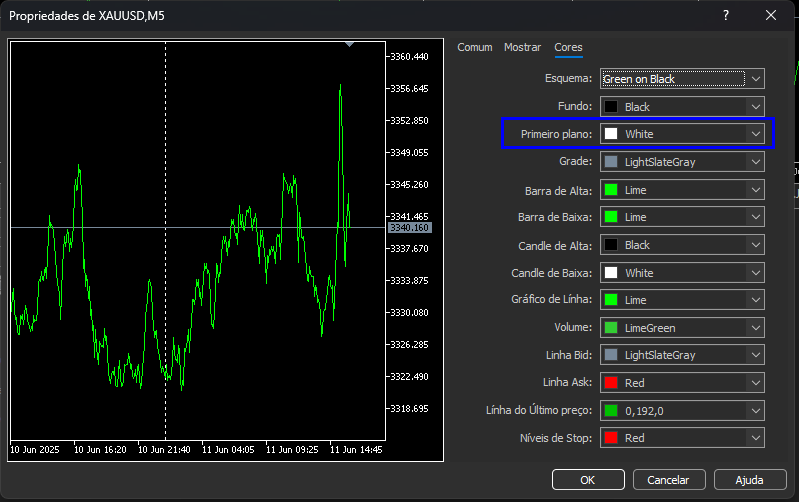Click the lime Barra de Baixa swatch
Image resolution: width=799 pixels, height=502 pixels.
611,217
